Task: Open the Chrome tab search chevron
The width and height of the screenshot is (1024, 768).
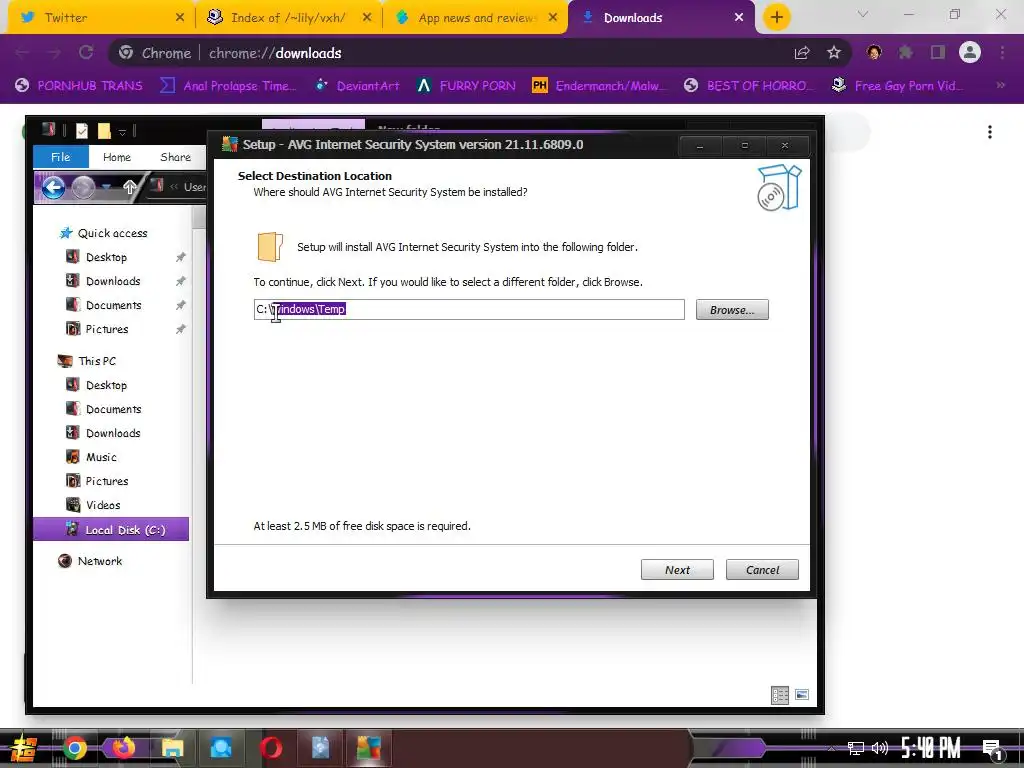Action: [x=863, y=14]
